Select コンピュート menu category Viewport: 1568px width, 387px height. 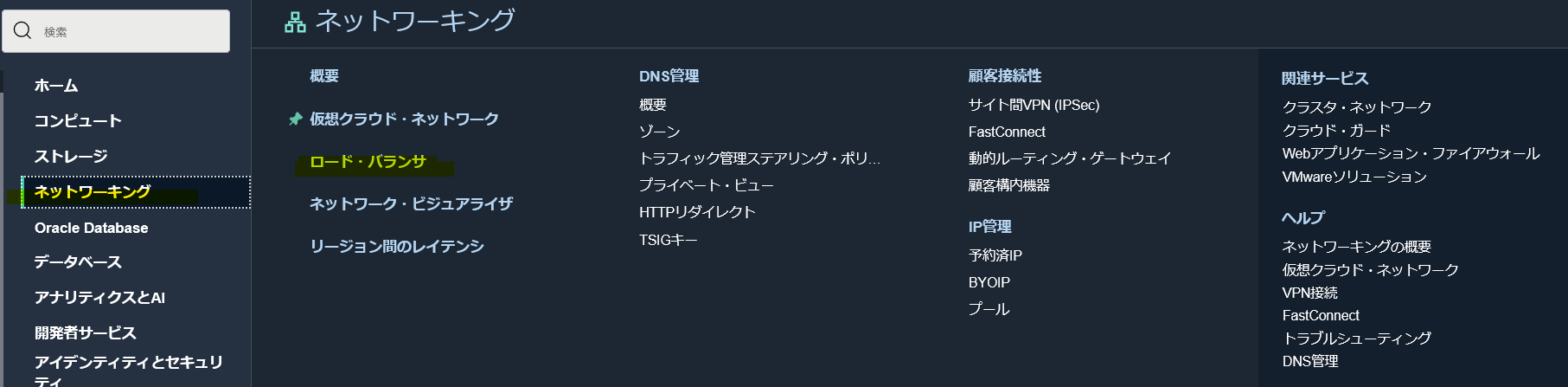[x=78, y=121]
